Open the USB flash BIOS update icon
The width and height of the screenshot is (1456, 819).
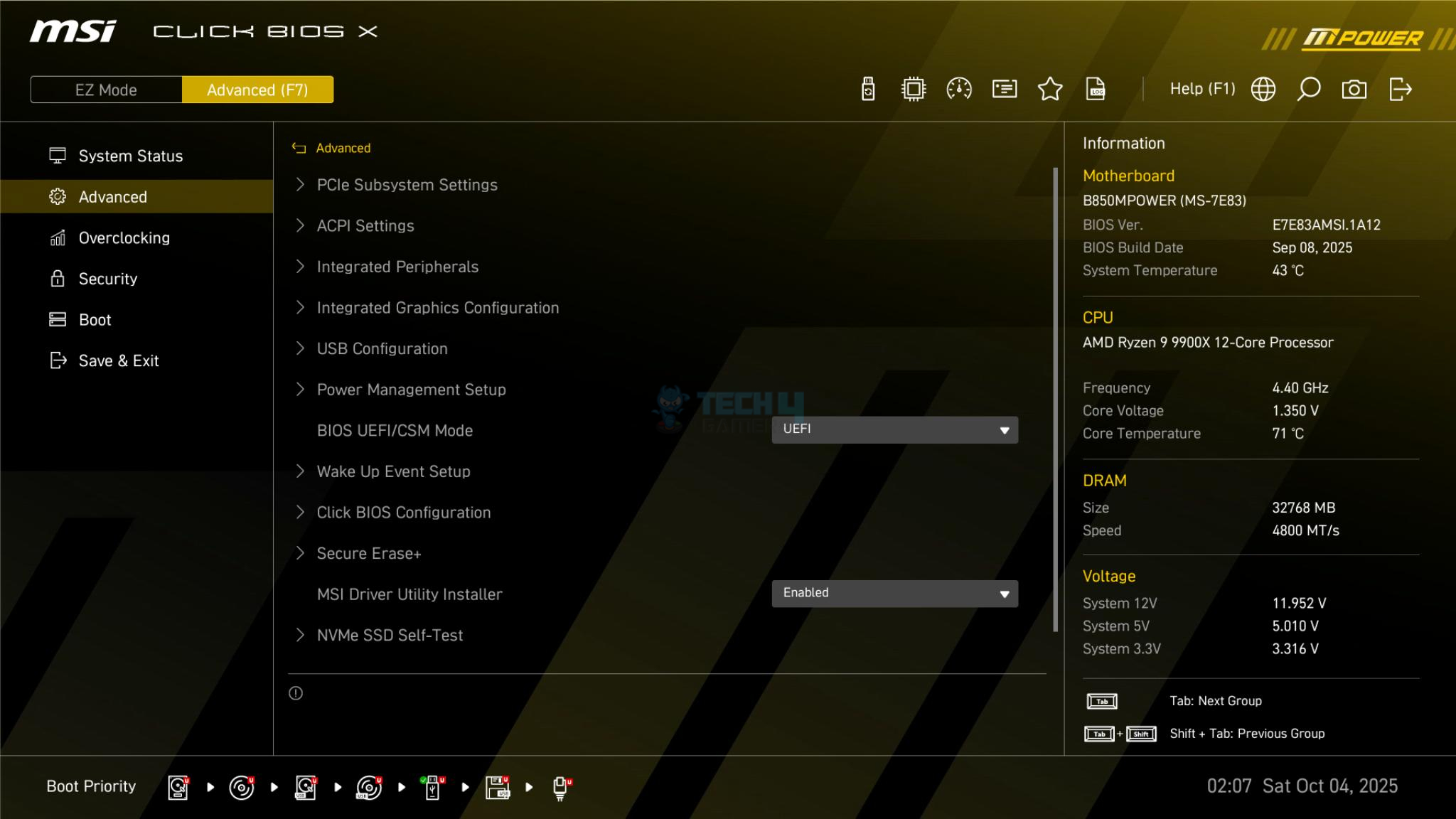(868, 90)
